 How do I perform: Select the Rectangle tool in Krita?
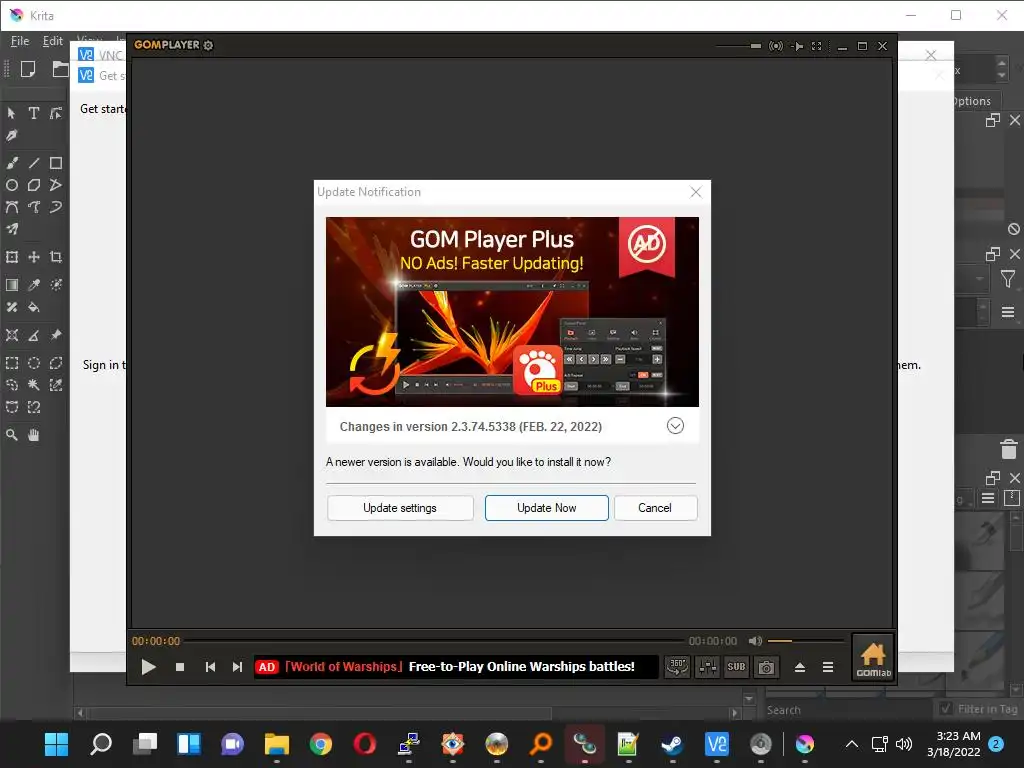(56, 163)
